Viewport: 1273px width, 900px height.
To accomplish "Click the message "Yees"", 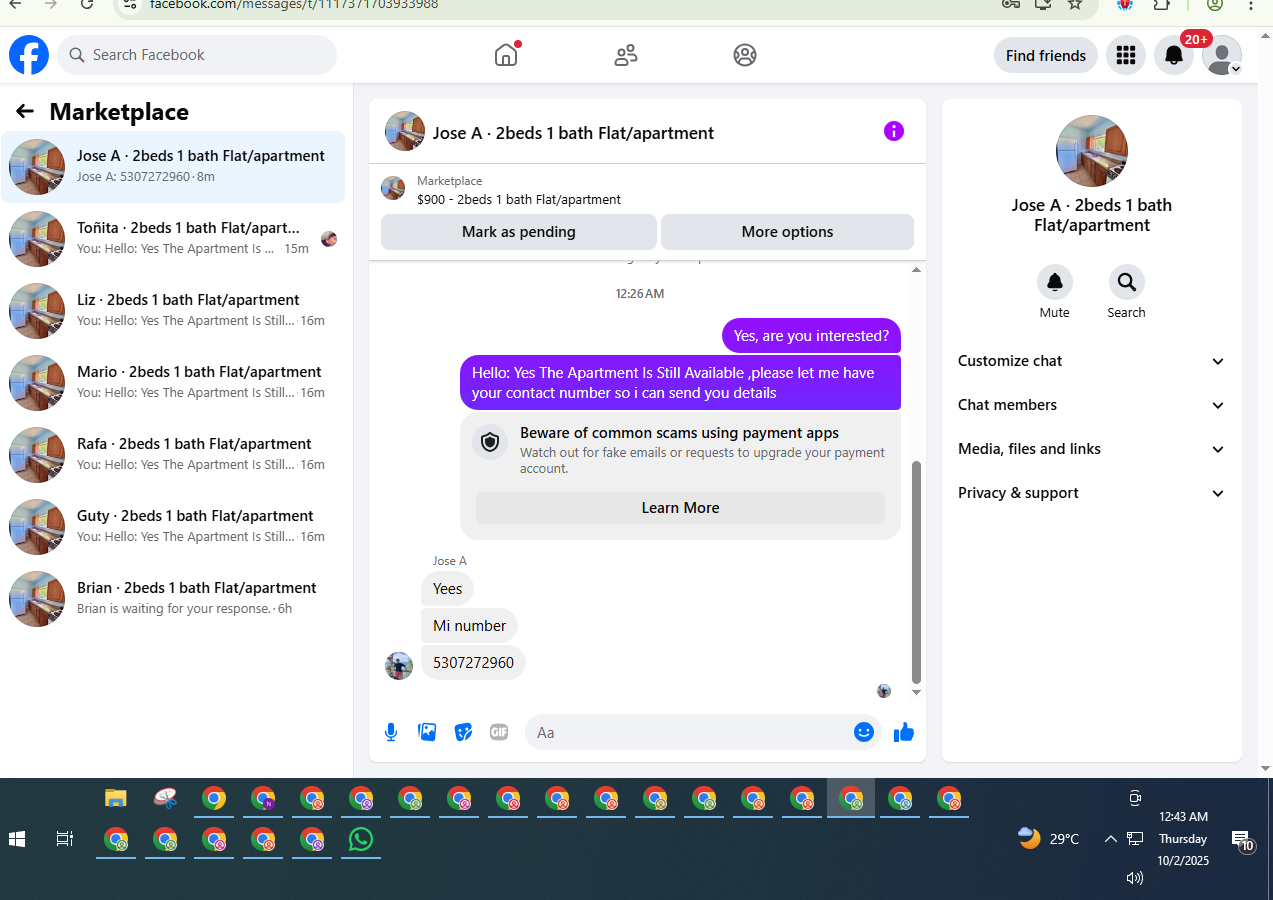I will click(x=447, y=588).
